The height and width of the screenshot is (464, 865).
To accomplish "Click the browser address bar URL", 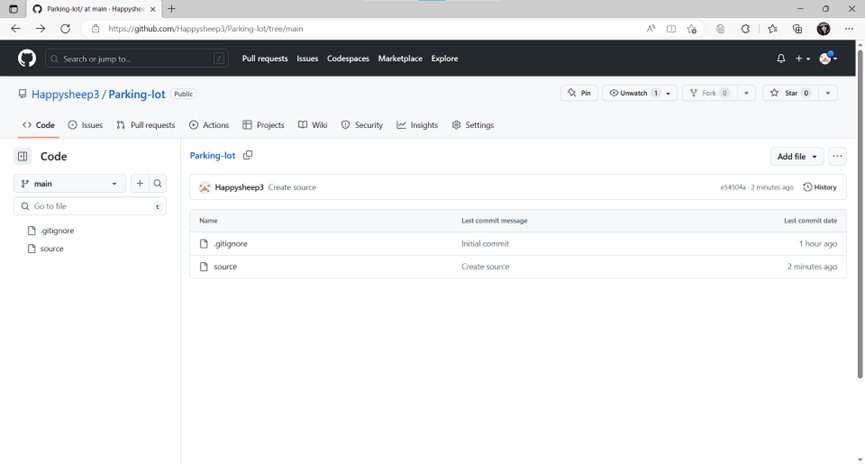I will tap(206, 29).
